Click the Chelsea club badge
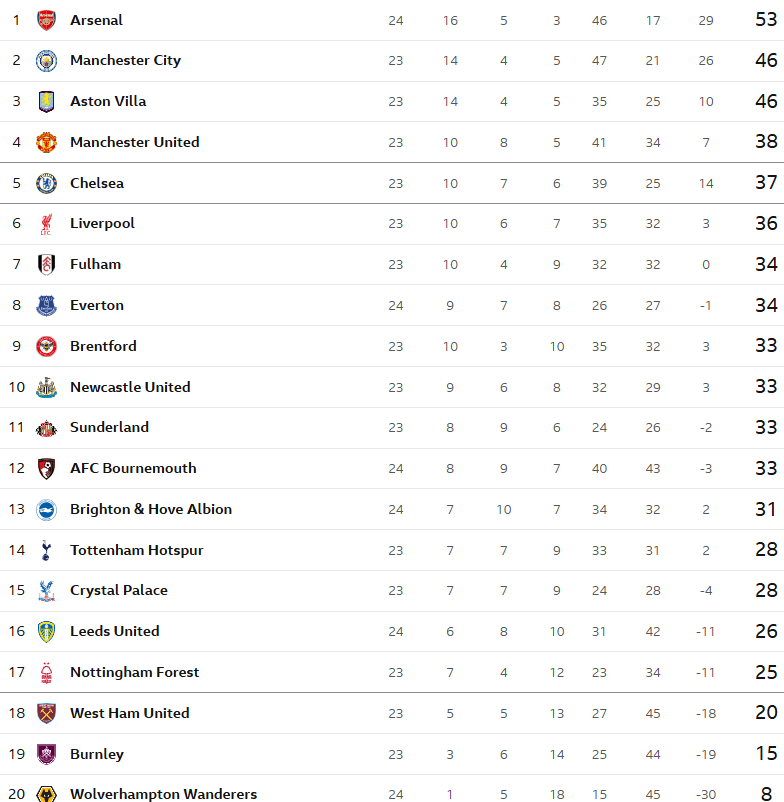The image size is (784, 802). point(46,183)
